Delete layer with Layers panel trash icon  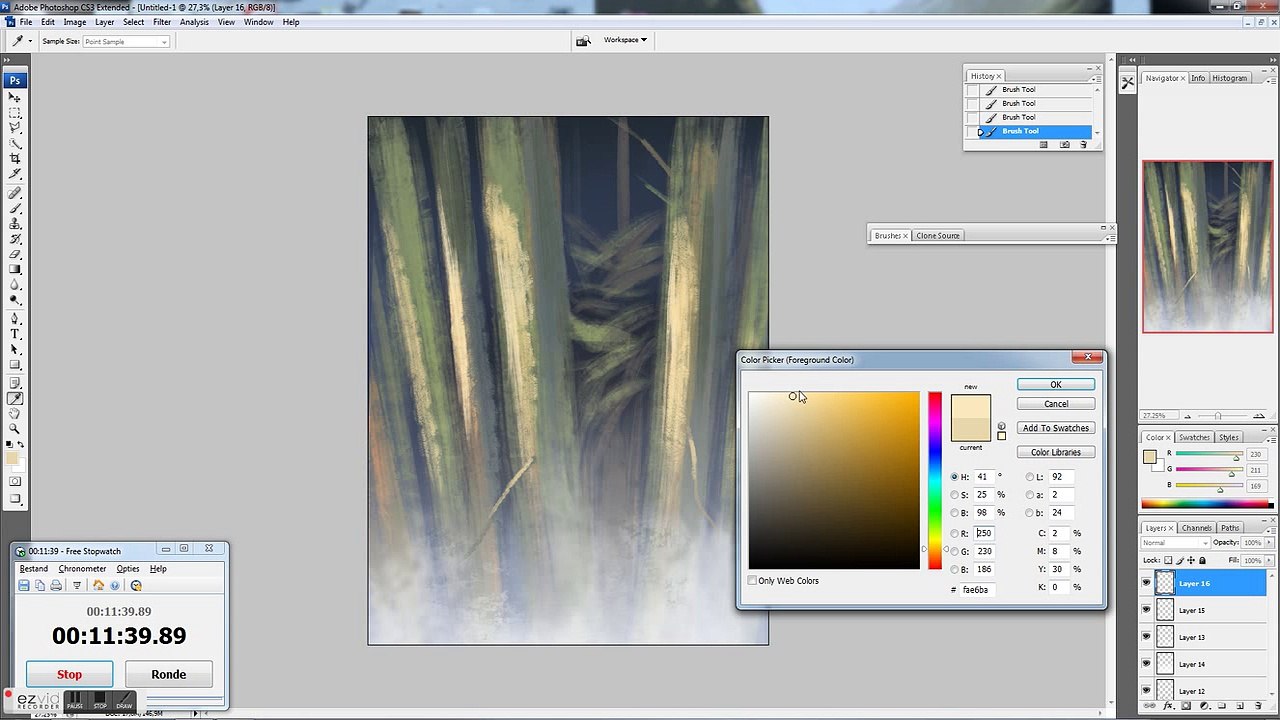pos(1260,706)
